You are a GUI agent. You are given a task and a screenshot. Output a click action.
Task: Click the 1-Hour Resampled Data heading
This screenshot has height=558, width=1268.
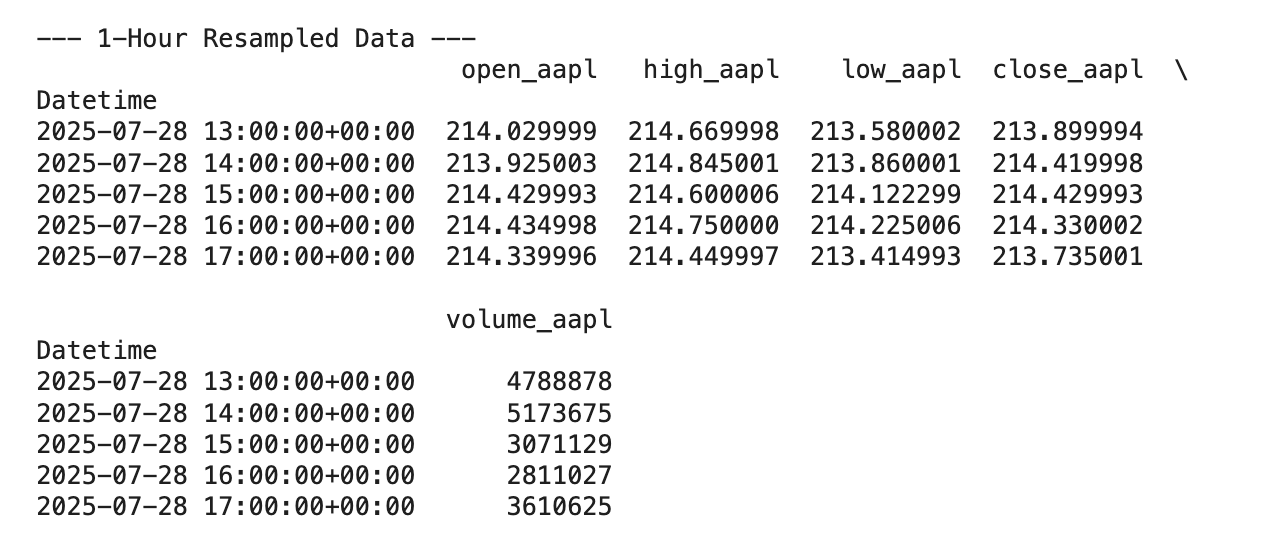pyautogui.click(x=256, y=39)
